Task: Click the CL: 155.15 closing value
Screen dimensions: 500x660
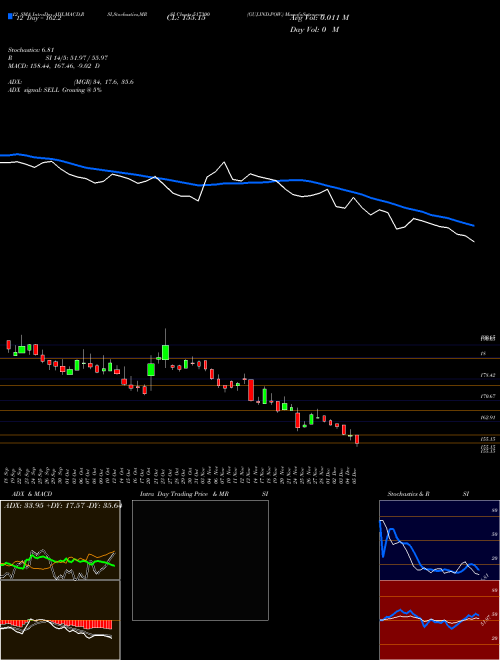Action: point(186,18)
